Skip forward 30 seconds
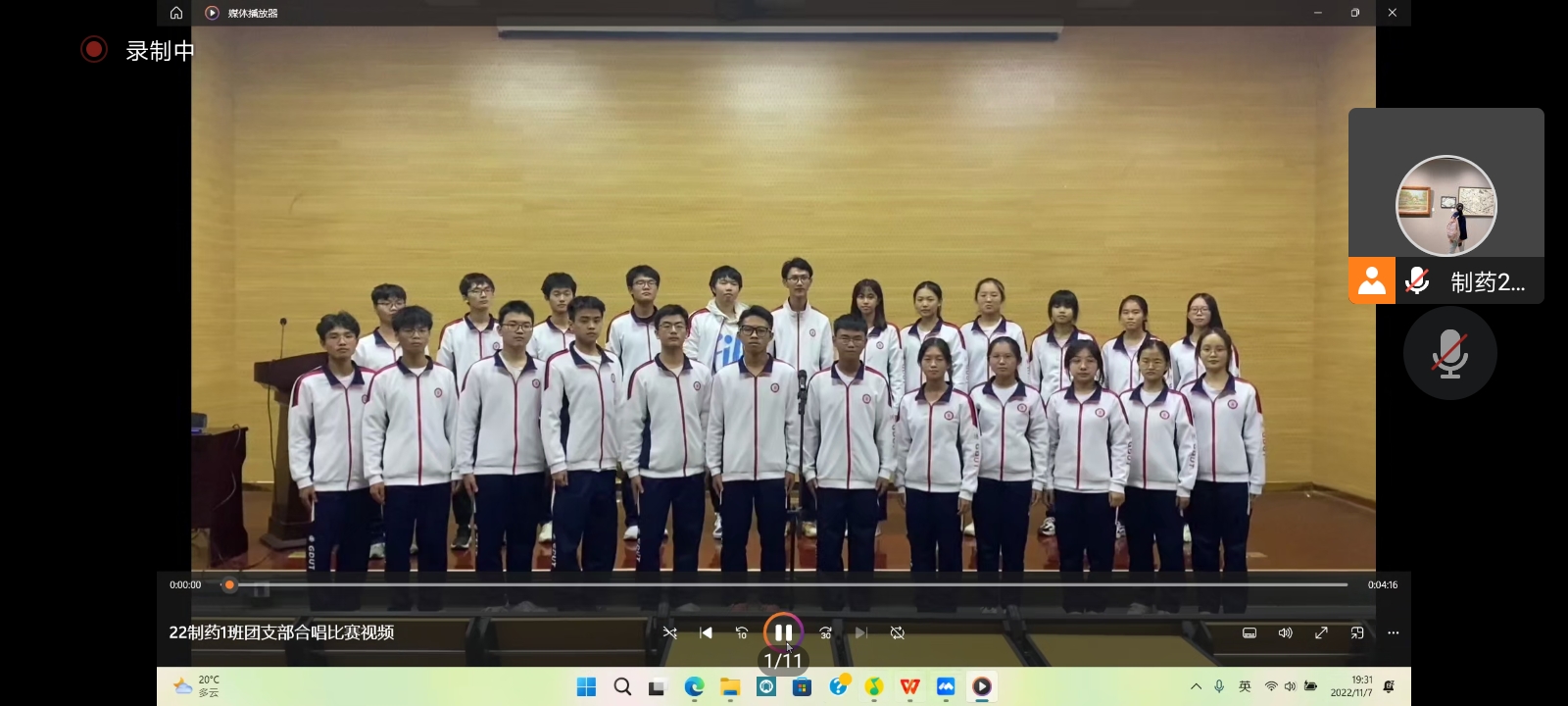Image resolution: width=1568 pixels, height=706 pixels. 825,633
